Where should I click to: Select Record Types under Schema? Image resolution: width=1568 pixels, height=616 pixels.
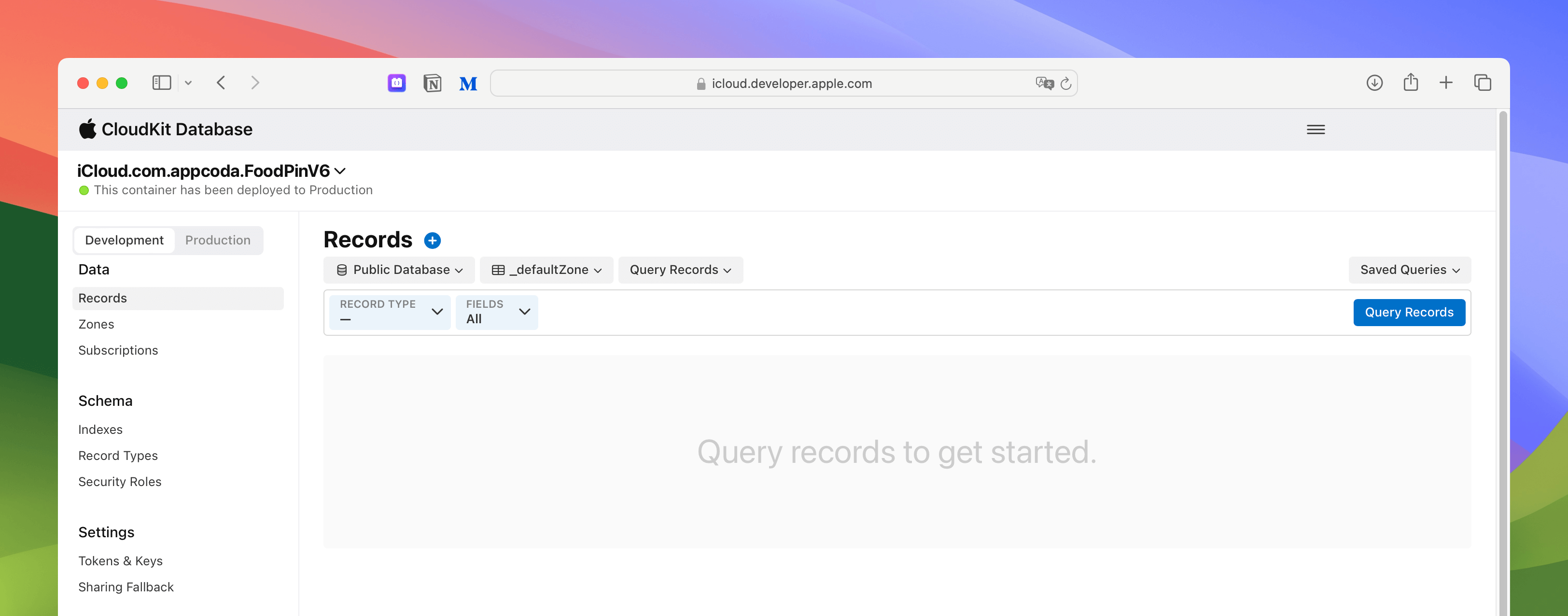click(118, 455)
